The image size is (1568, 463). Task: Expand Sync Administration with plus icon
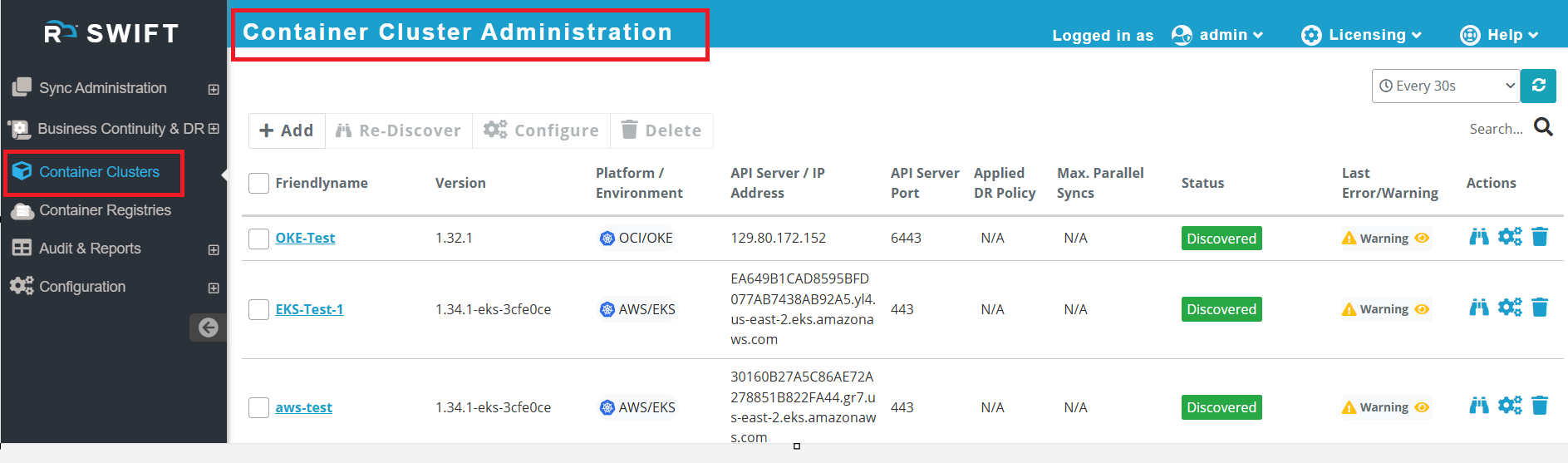pos(214,89)
